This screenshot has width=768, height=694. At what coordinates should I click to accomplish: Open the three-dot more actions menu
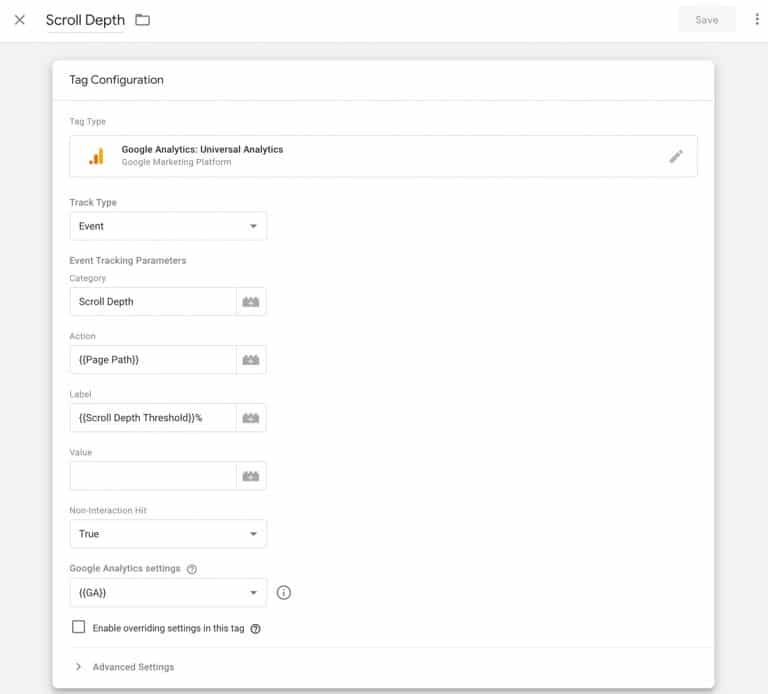[757, 20]
